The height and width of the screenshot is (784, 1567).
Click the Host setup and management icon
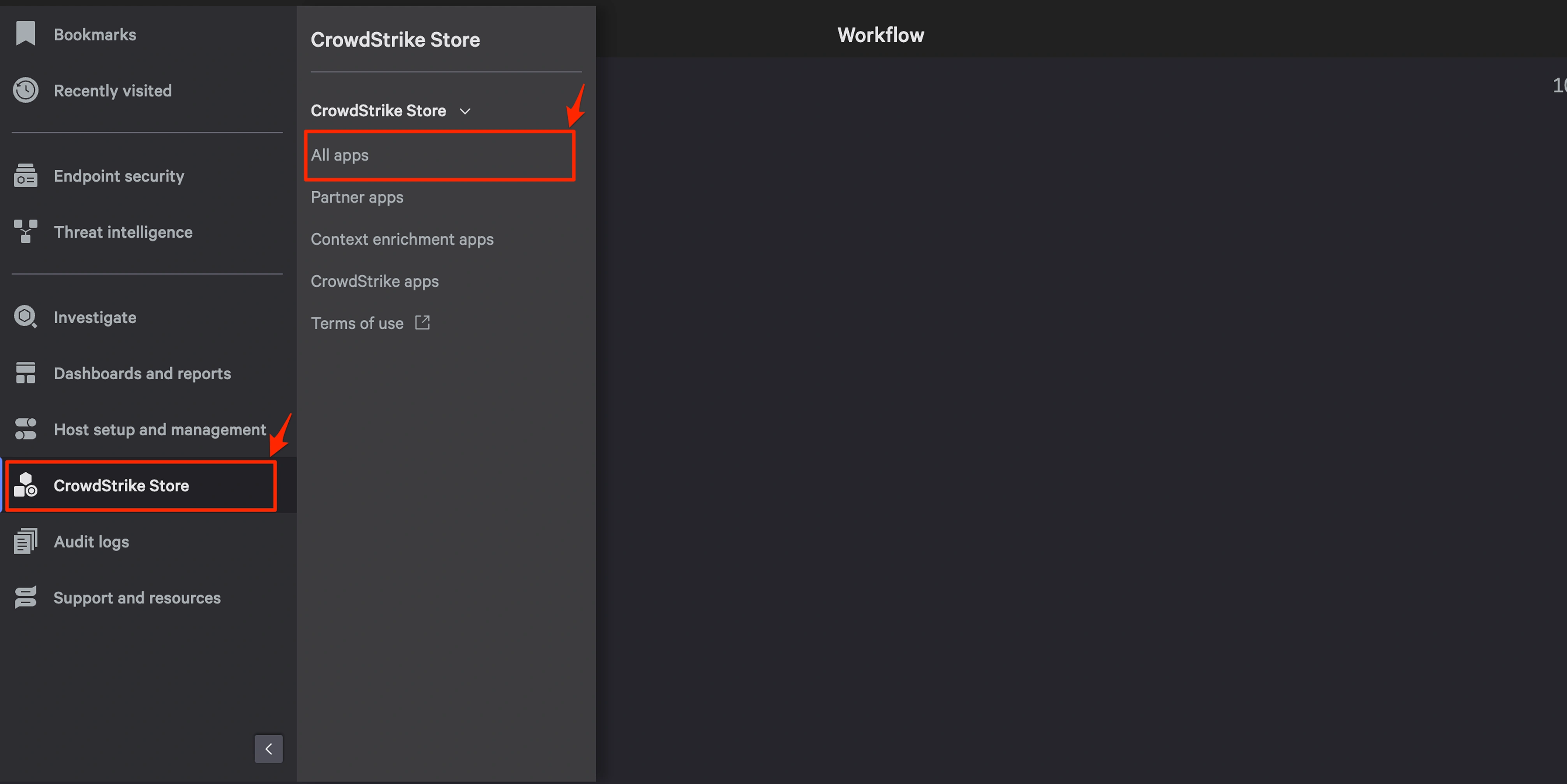point(26,429)
